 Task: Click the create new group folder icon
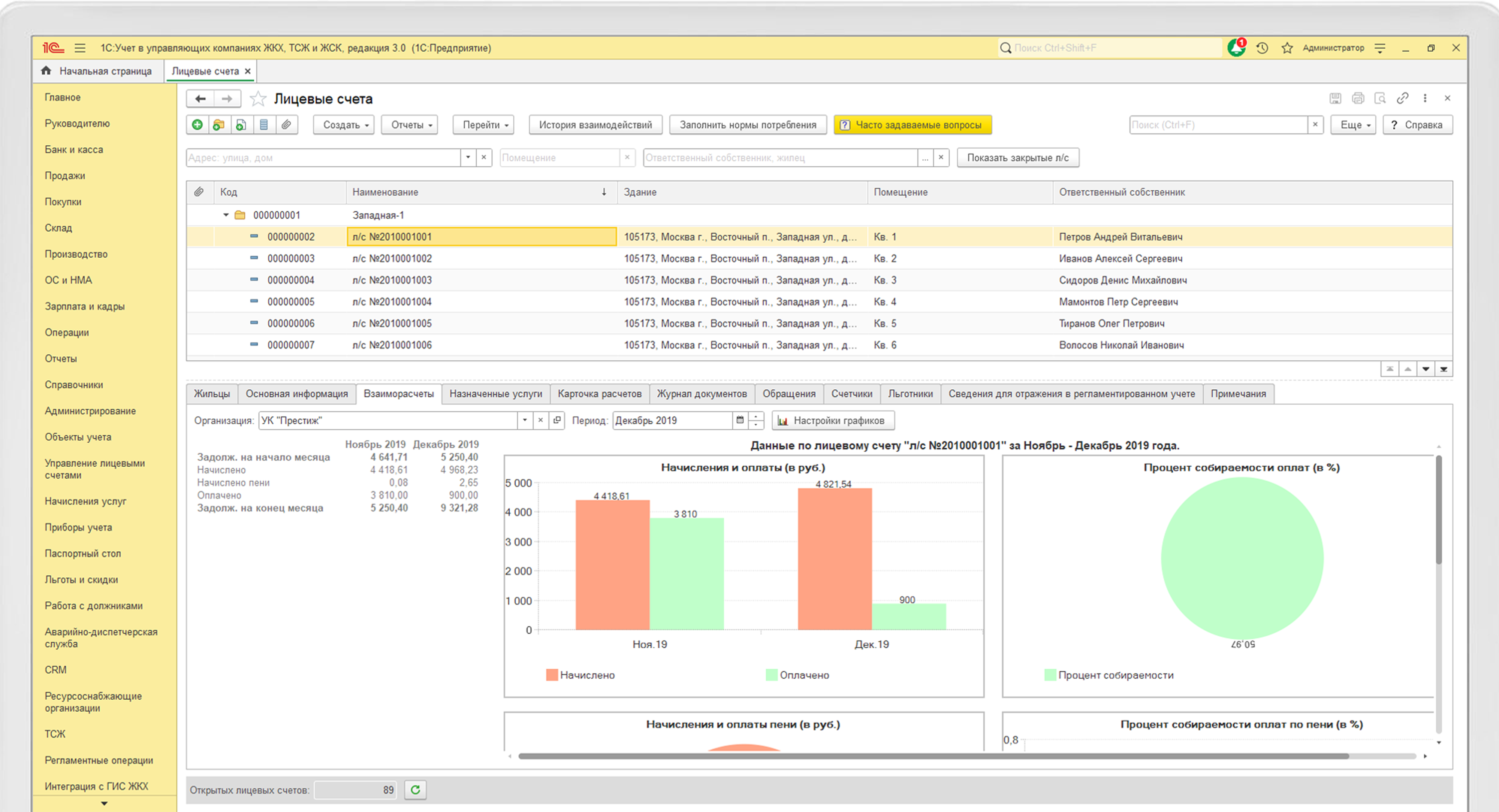219,124
